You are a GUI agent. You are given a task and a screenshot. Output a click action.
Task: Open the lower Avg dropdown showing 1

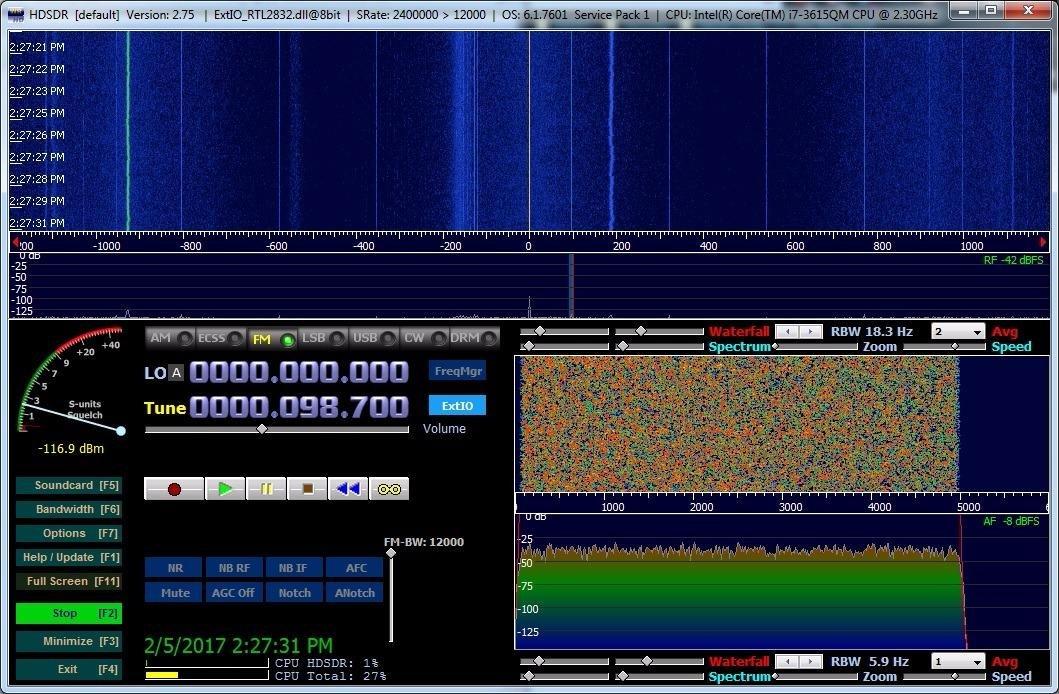point(957,661)
